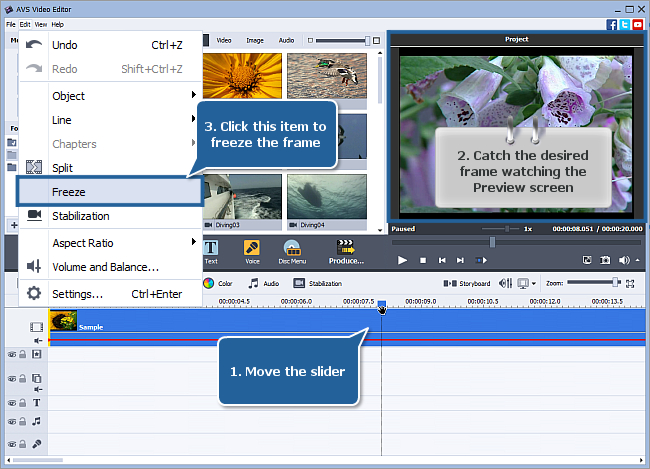Open the View menu

coord(41,24)
